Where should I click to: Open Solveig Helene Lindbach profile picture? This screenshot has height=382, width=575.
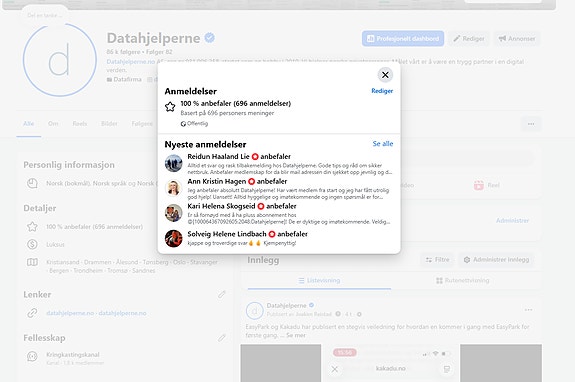point(173,239)
